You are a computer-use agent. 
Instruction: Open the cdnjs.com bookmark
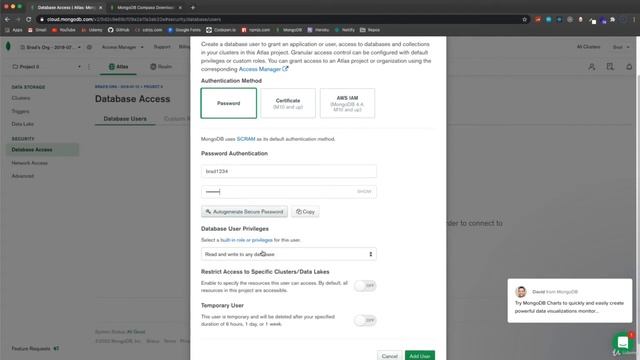pyautogui.click(x=149, y=30)
